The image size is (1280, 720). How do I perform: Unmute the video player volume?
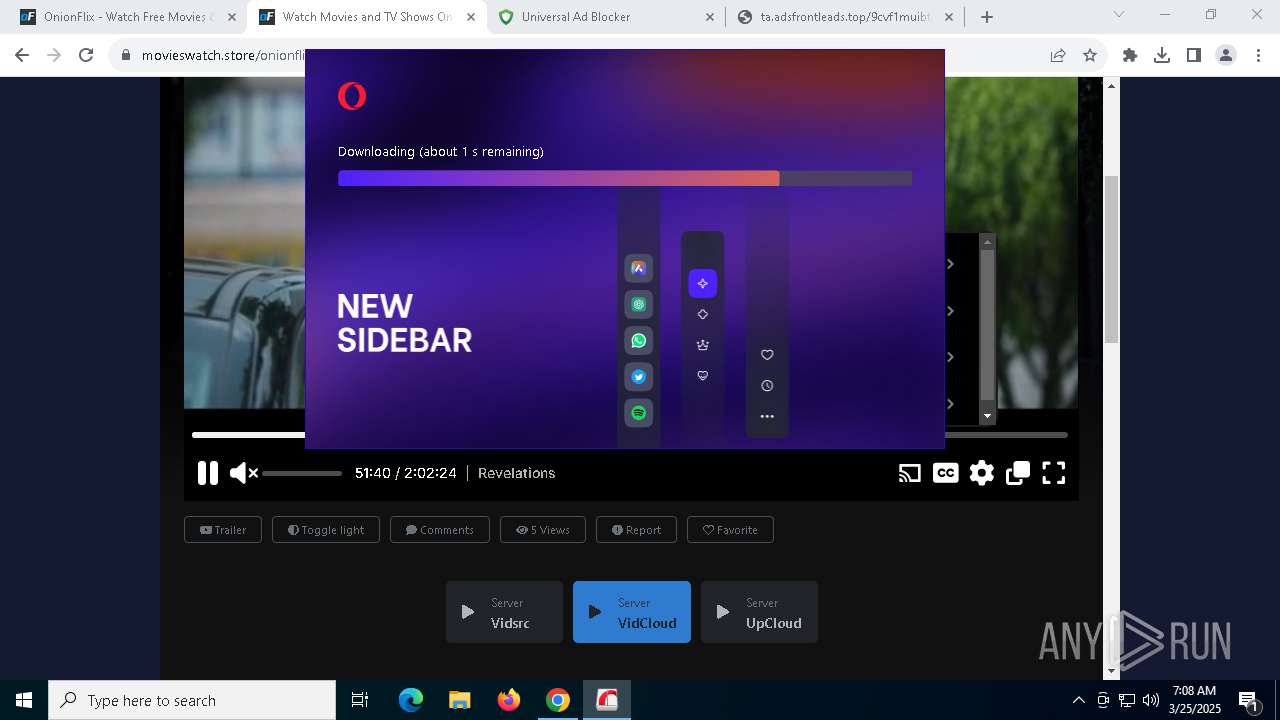point(243,473)
